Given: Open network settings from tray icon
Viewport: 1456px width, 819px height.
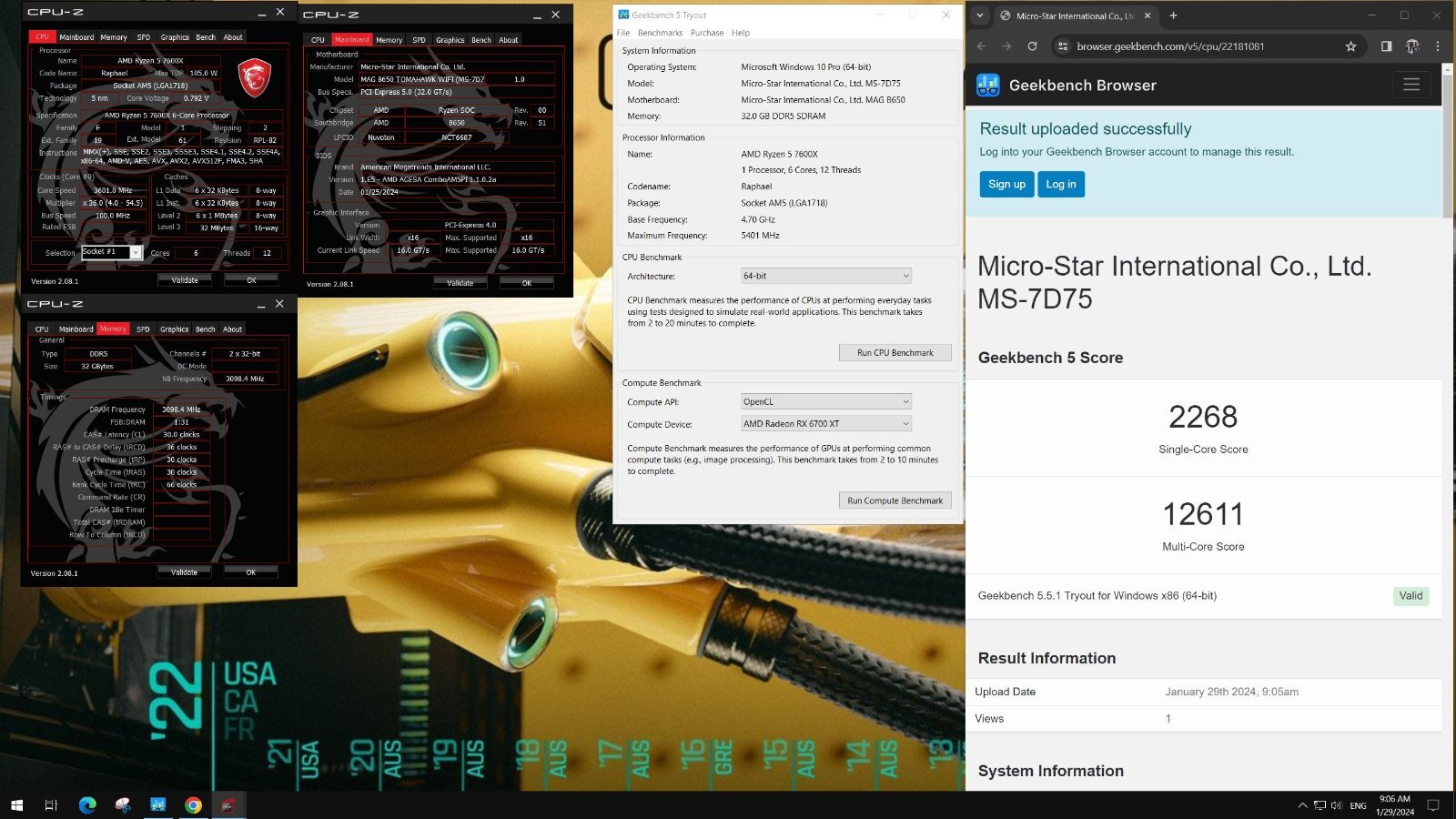Looking at the screenshot, I should (x=1319, y=805).
